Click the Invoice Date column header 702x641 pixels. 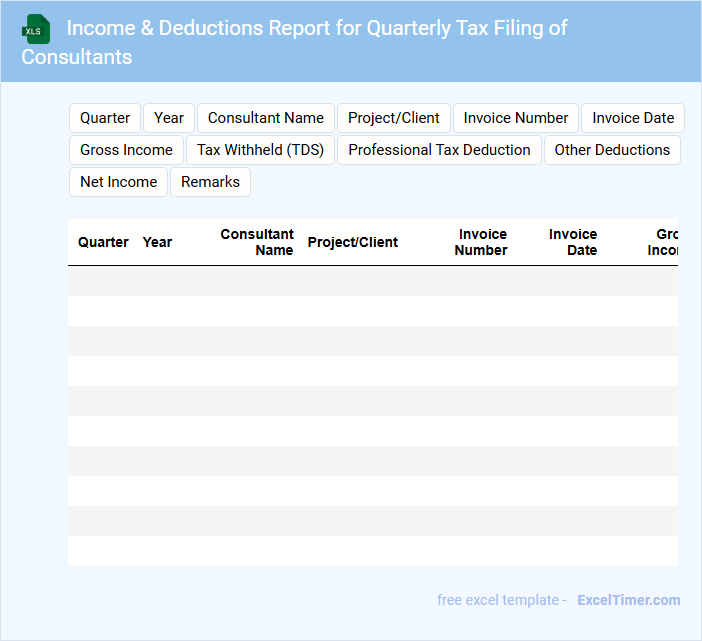pyautogui.click(x=573, y=242)
